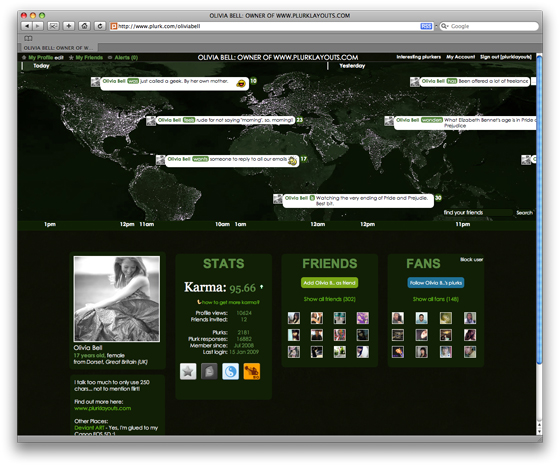The height and width of the screenshot is (466, 560).
Task: Open the My Profile link
Action: click(40, 57)
